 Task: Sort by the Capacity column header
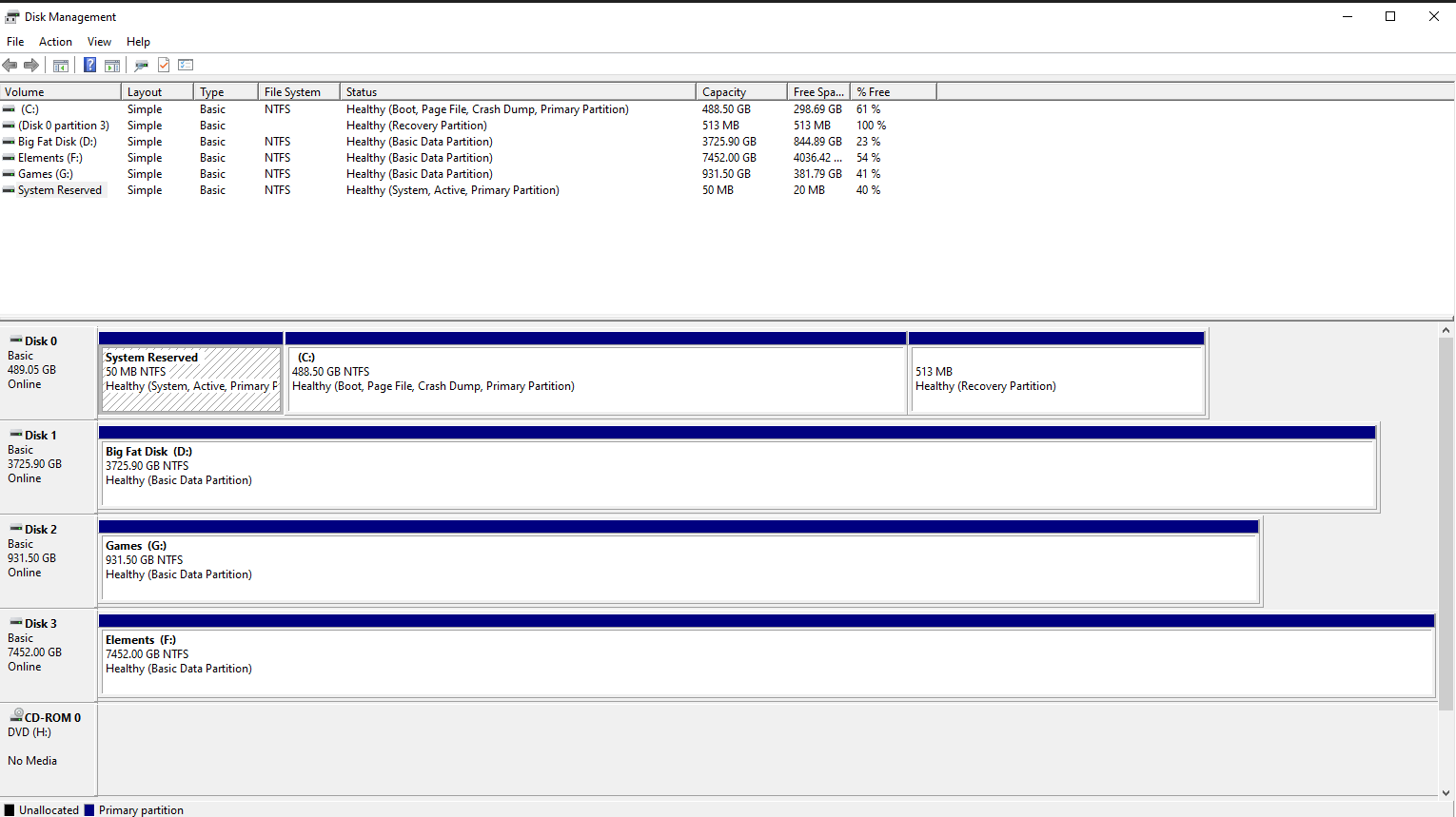741,92
